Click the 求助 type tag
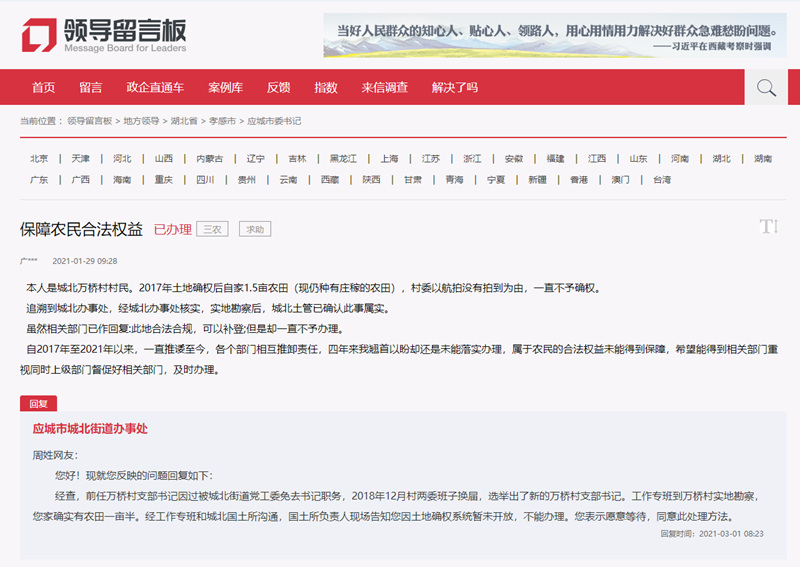This screenshot has height=567, width=800. (x=254, y=229)
